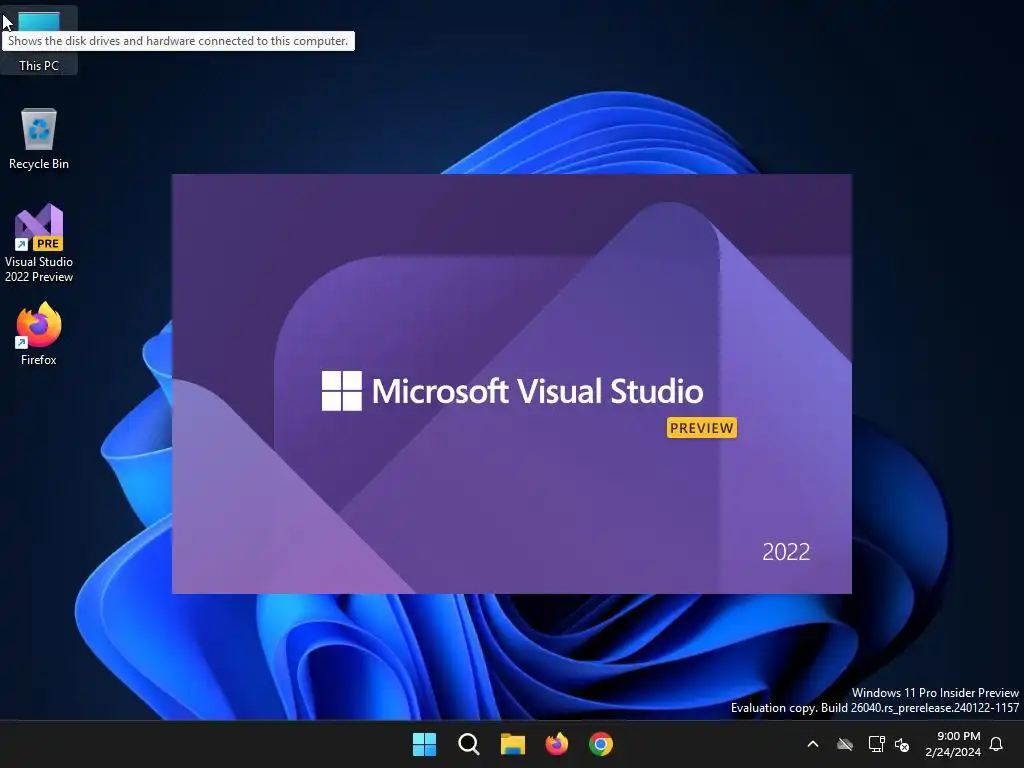The height and width of the screenshot is (768, 1024).
Task: Click the muted volume tray icon
Action: (902, 744)
